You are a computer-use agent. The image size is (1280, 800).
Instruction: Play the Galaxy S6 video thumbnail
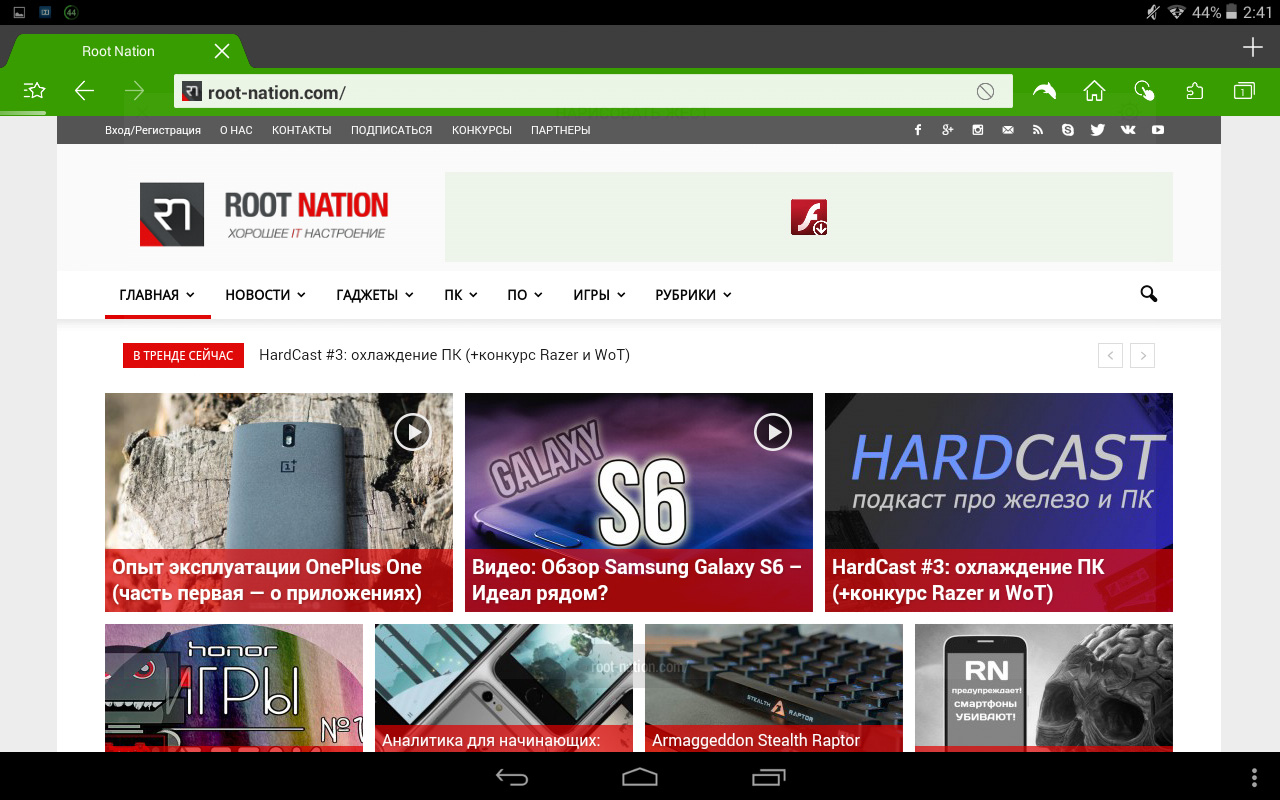pos(772,432)
